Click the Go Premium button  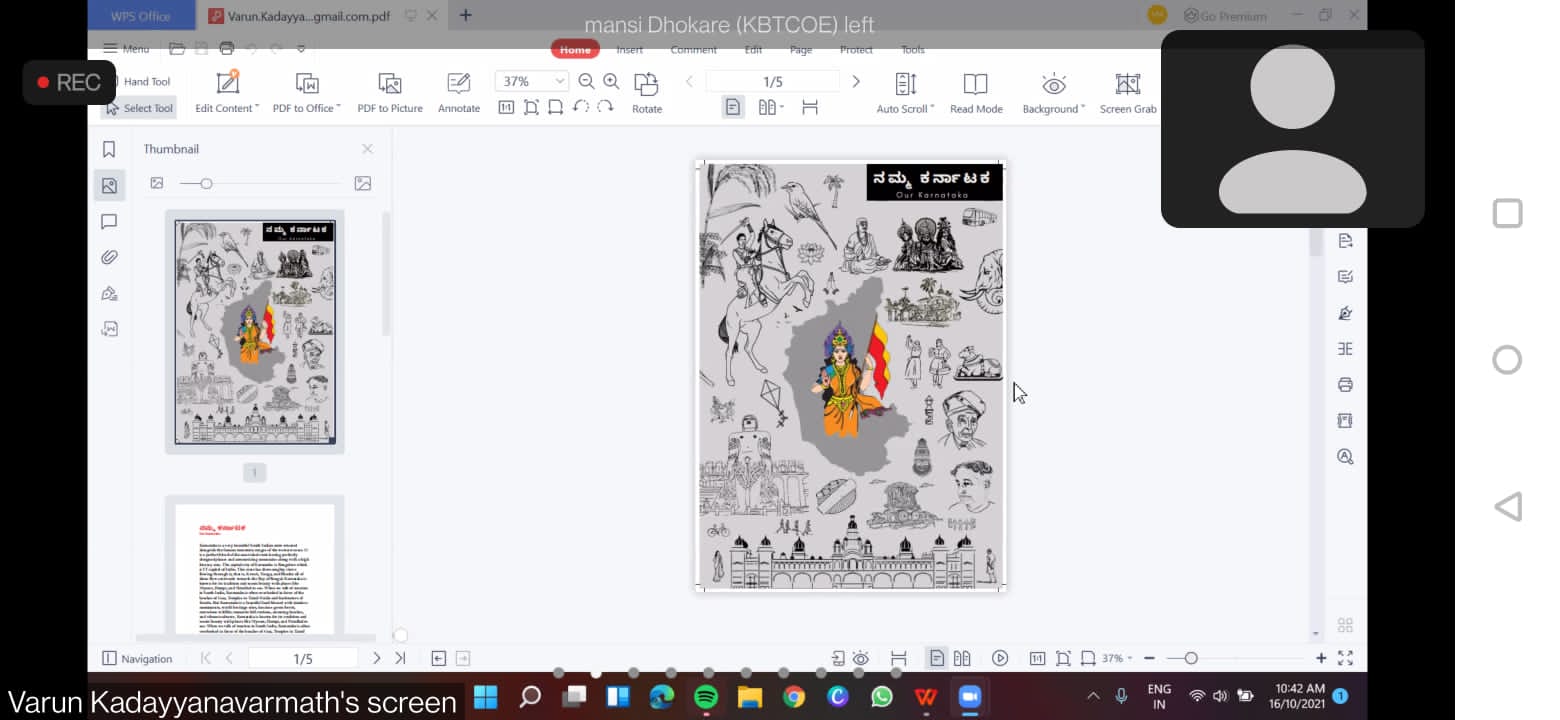1225,16
